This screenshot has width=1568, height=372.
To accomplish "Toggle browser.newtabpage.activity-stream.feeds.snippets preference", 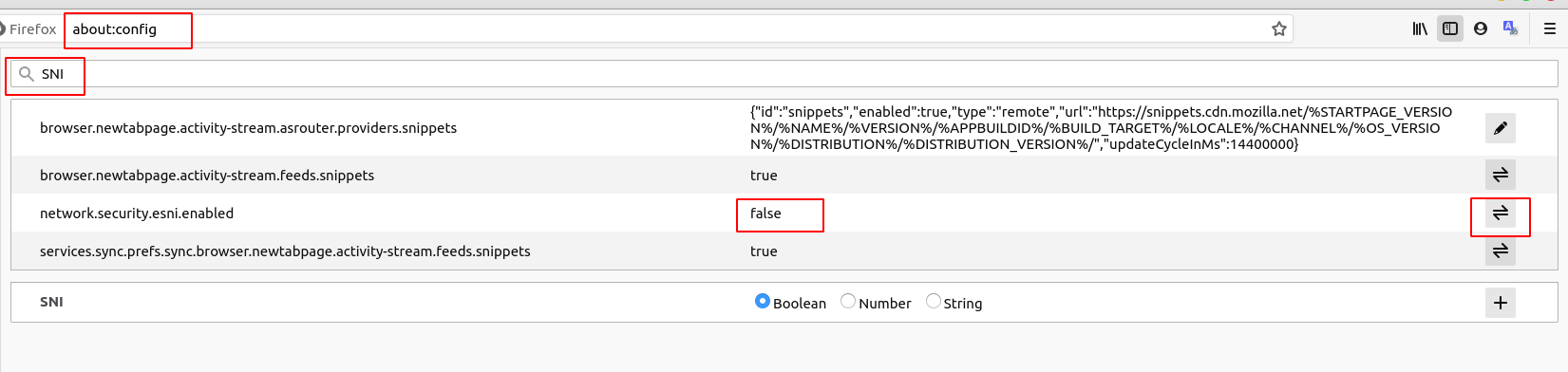I will [x=1501, y=175].
